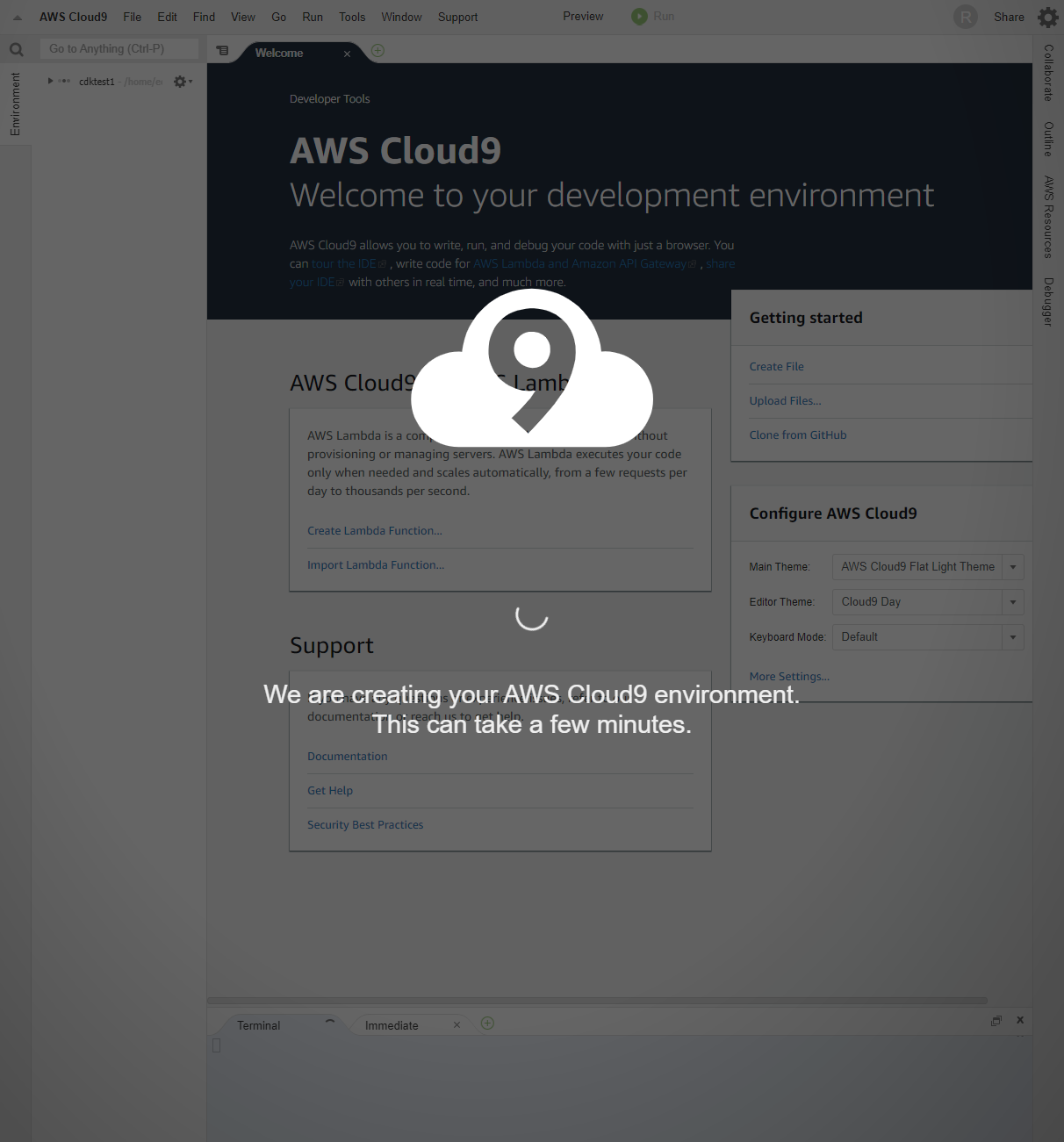Maximize the console panel
The width and height of the screenshot is (1064, 1142).
996,1021
